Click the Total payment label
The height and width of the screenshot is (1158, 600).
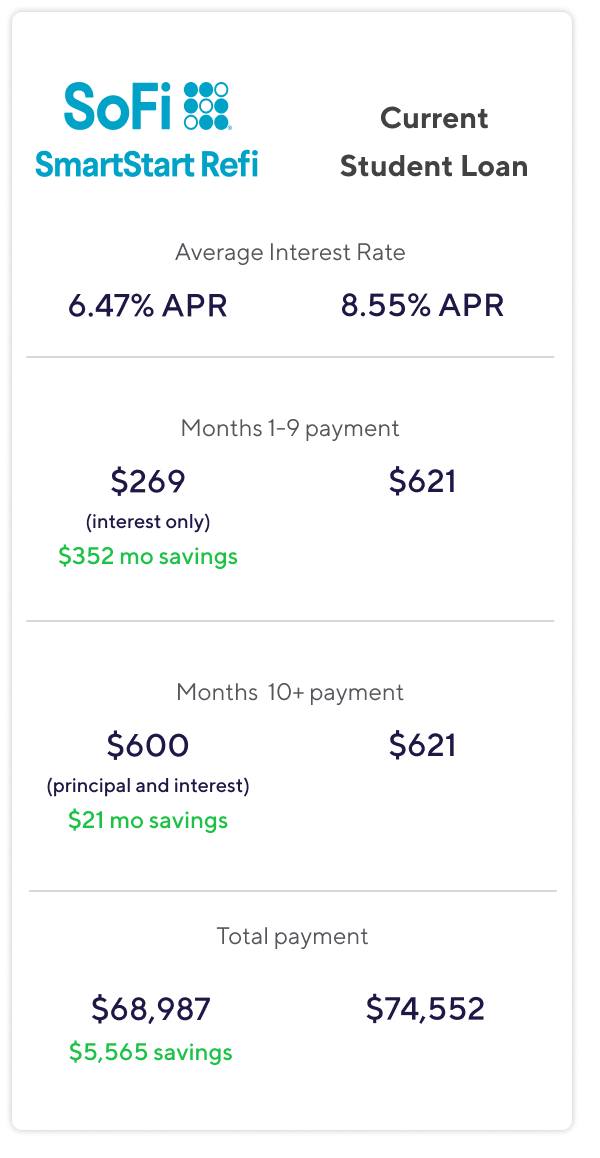(x=292, y=936)
